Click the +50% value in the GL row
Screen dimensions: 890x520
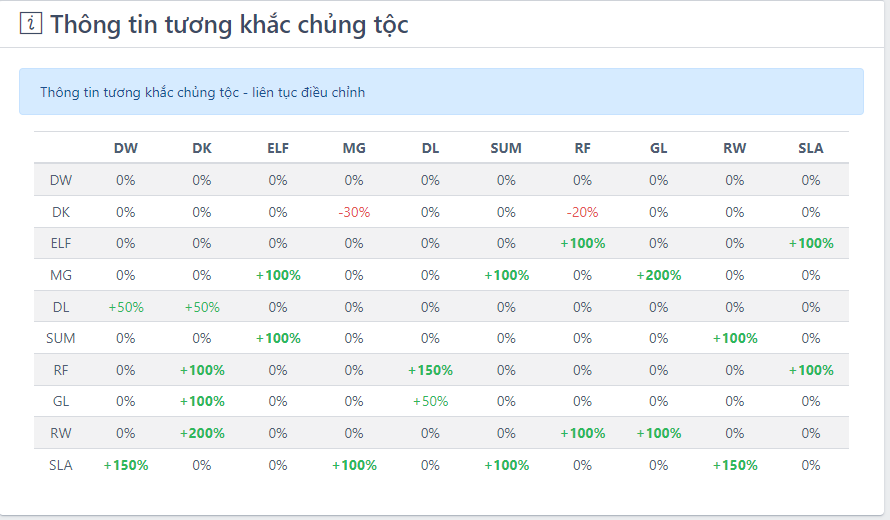(430, 401)
